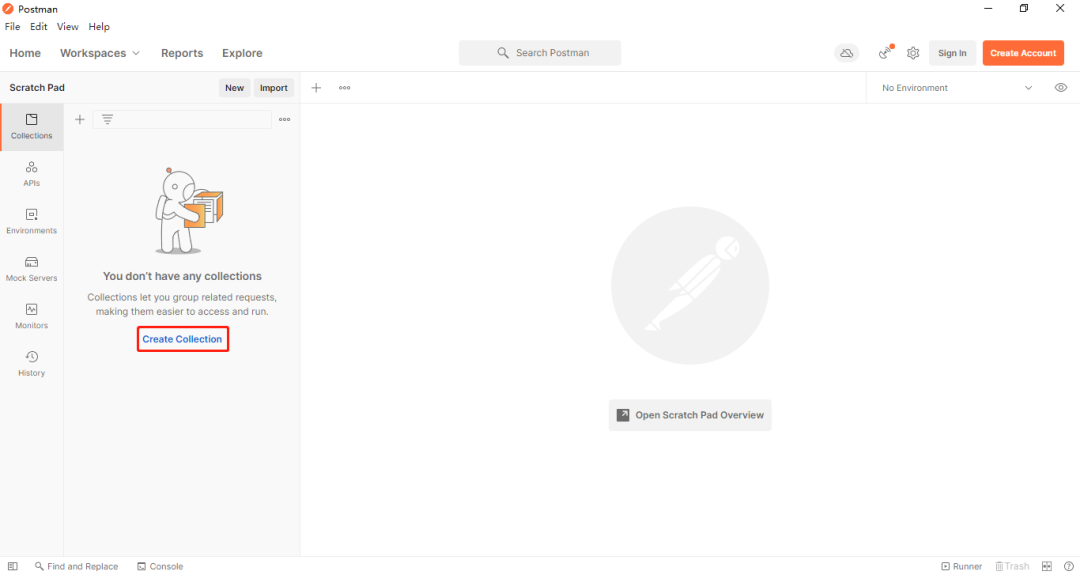Image resolution: width=1080 pixels, height=575 pixels.
Task: Click the offline cloud sync icon
Action: click(x=847, y=53)
